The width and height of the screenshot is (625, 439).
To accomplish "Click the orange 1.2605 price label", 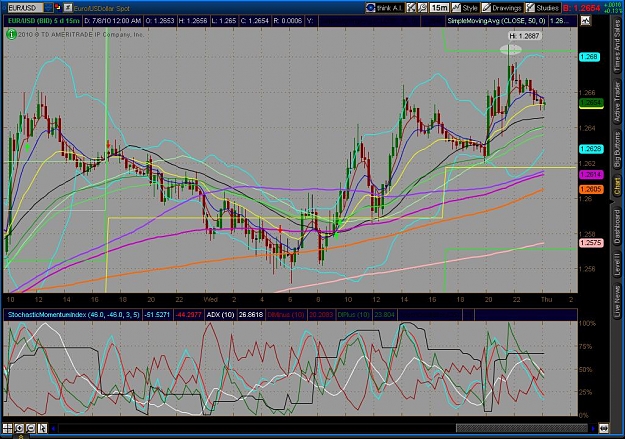I will pos(591,189).
